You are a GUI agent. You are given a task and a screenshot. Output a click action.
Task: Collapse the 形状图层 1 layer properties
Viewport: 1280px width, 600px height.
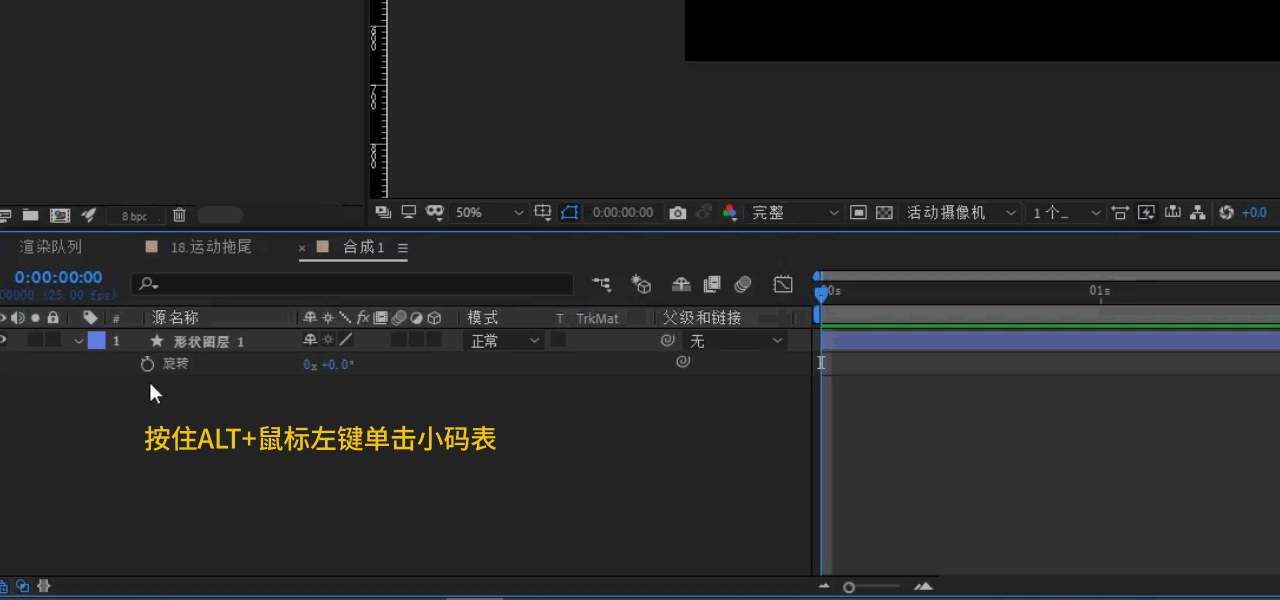coord(79,341)
